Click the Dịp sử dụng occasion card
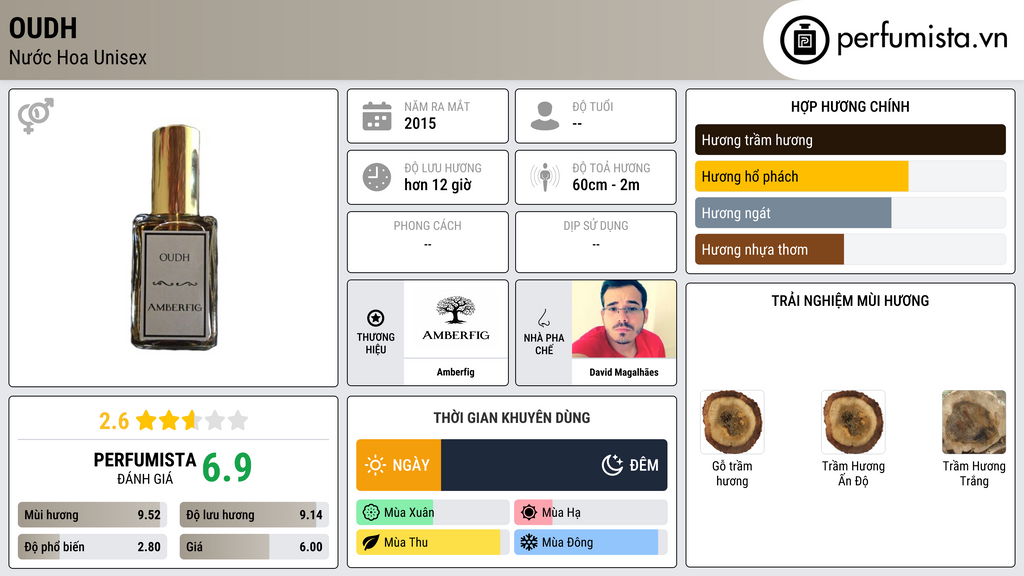The image size is (1024, 576). point(596,242)
